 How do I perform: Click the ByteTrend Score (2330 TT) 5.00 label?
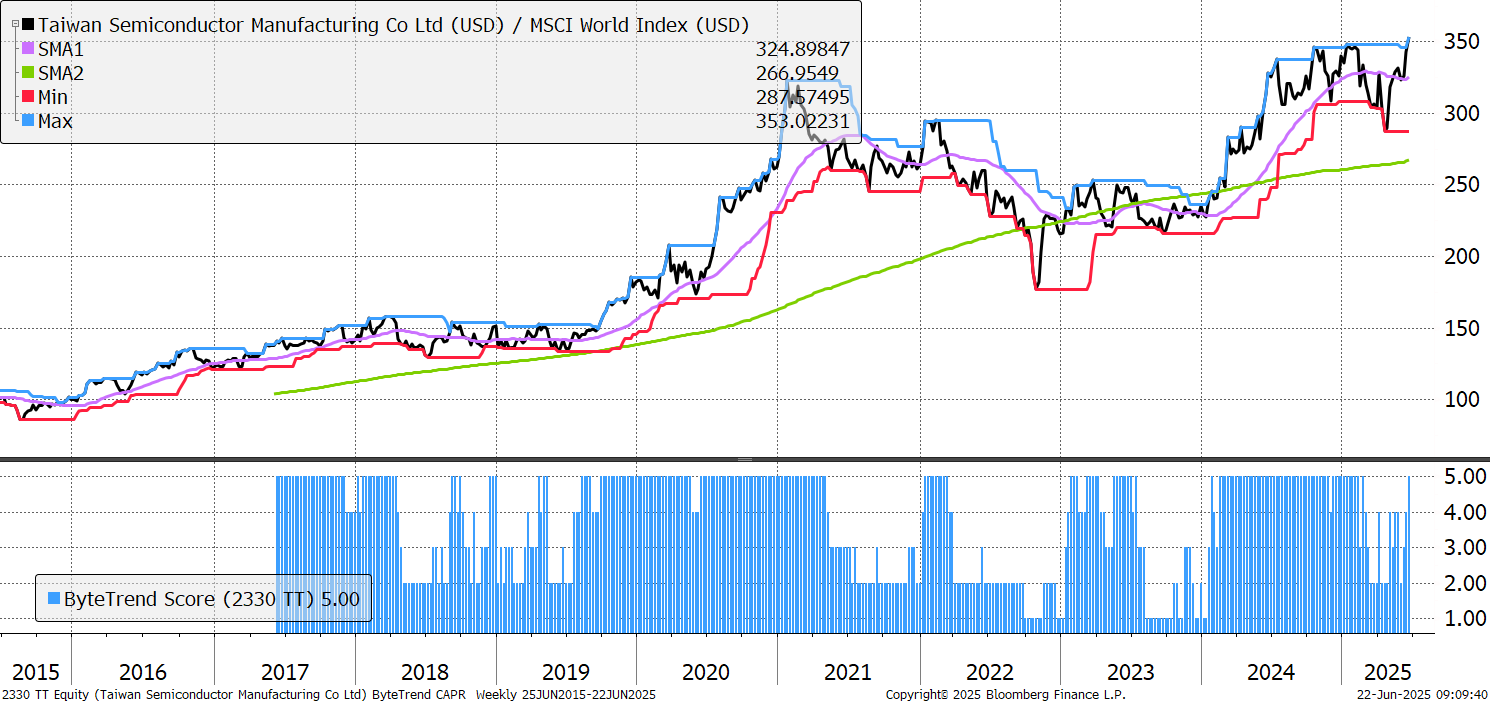(212, 599)
